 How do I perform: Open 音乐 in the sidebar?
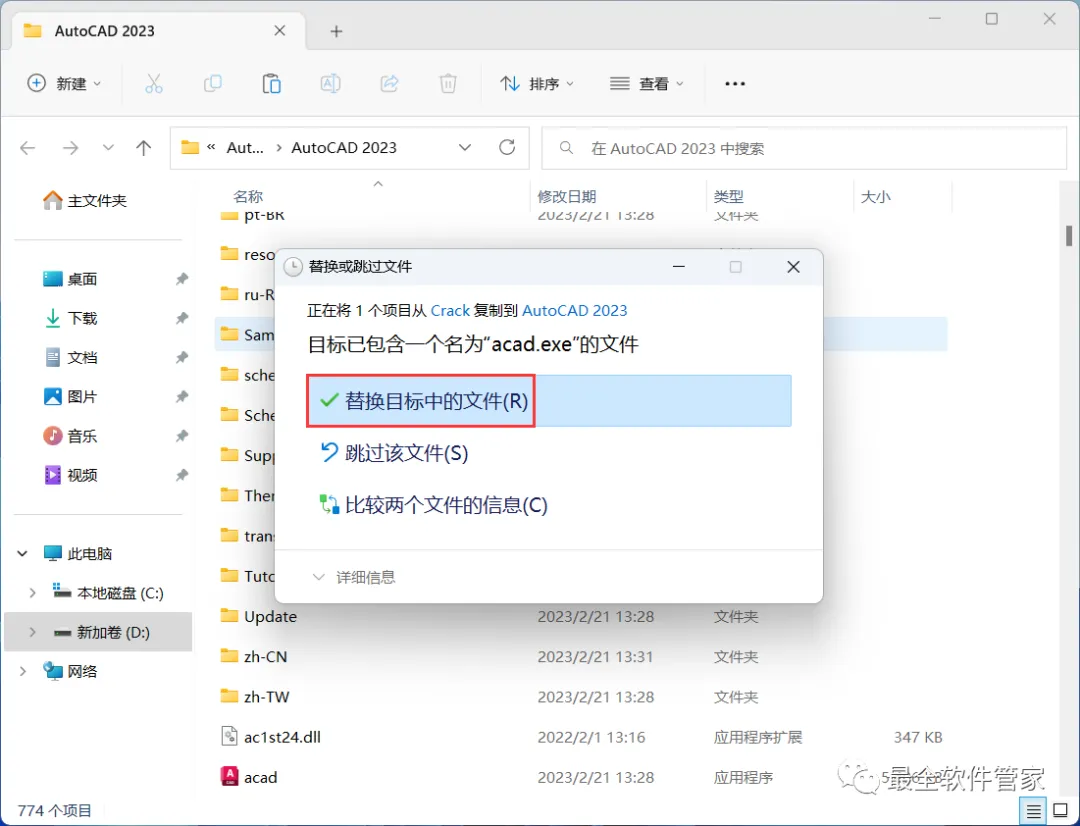click(x=81, y=436)
